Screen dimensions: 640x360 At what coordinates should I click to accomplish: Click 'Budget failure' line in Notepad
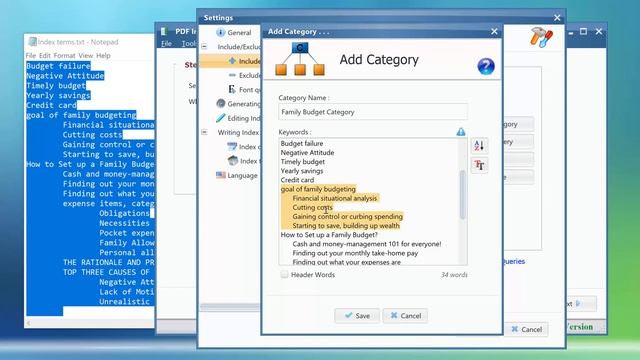tap(58, 66)
